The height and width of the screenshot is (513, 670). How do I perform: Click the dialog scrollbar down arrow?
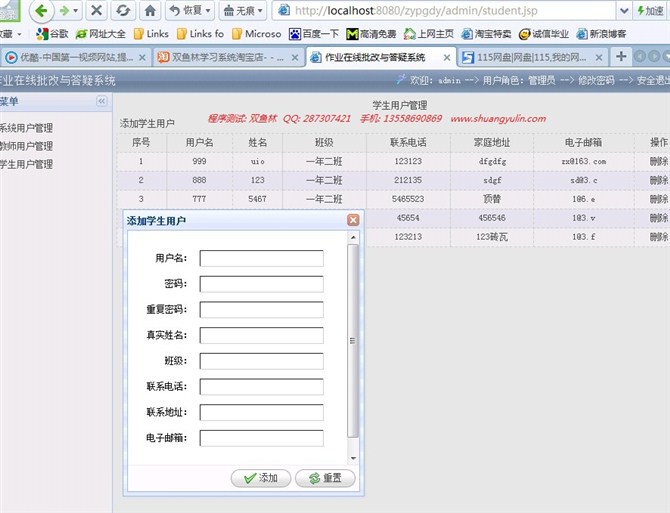pos(353,458)
